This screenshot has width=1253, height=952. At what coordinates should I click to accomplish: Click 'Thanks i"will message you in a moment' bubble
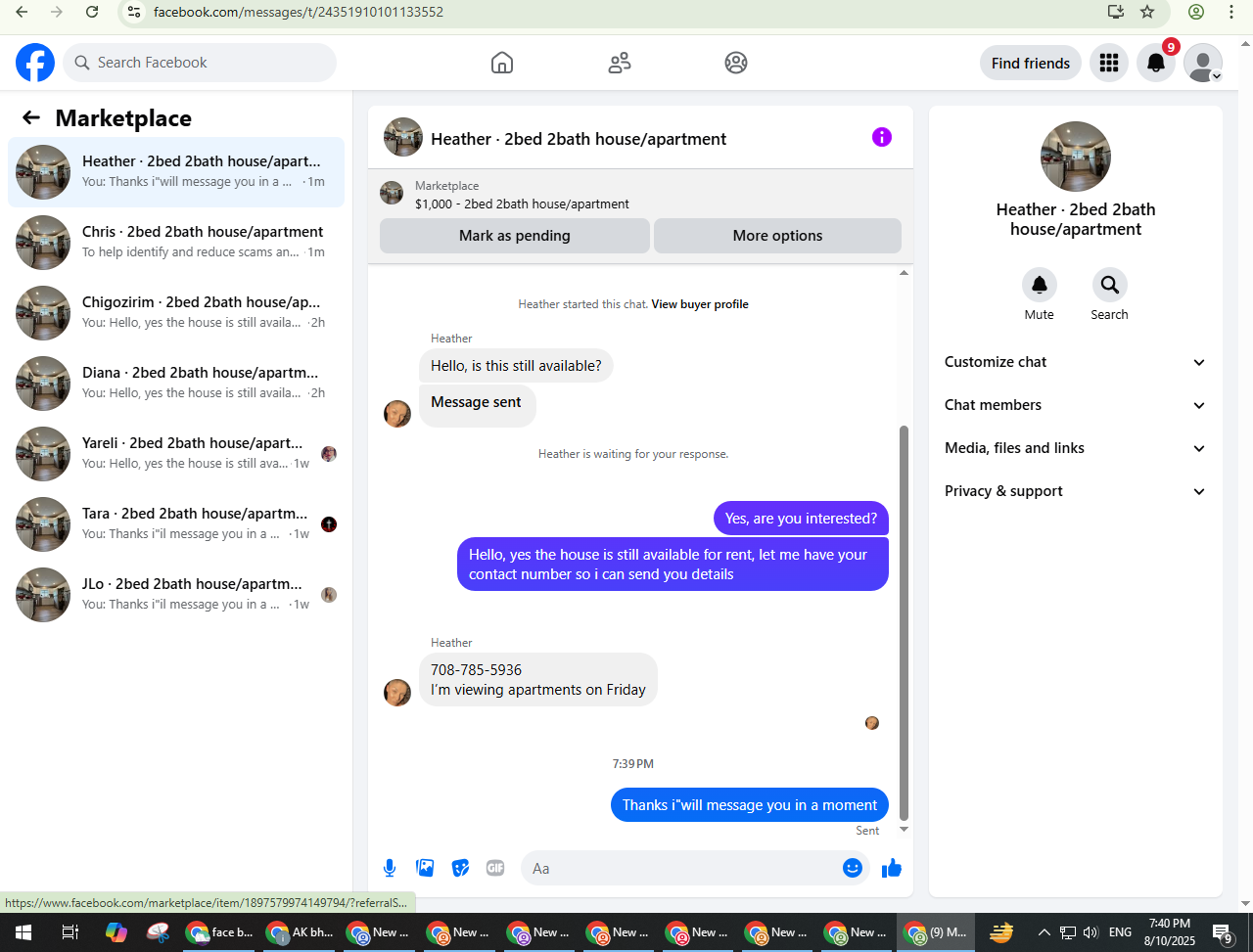coord(750,805)
